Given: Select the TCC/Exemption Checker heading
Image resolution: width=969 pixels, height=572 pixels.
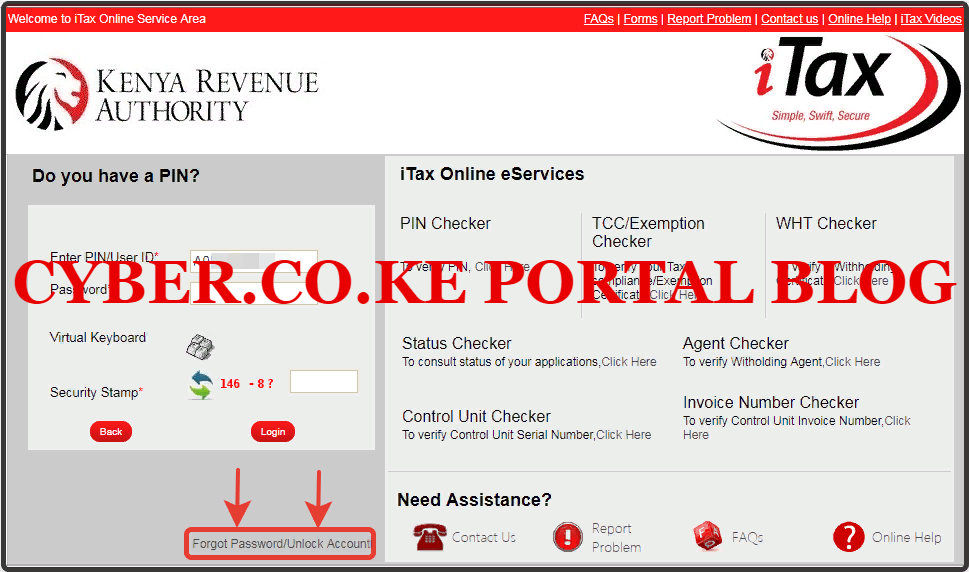Looking at the screenshot, I should pyautogui.click(x=648, y=232).
